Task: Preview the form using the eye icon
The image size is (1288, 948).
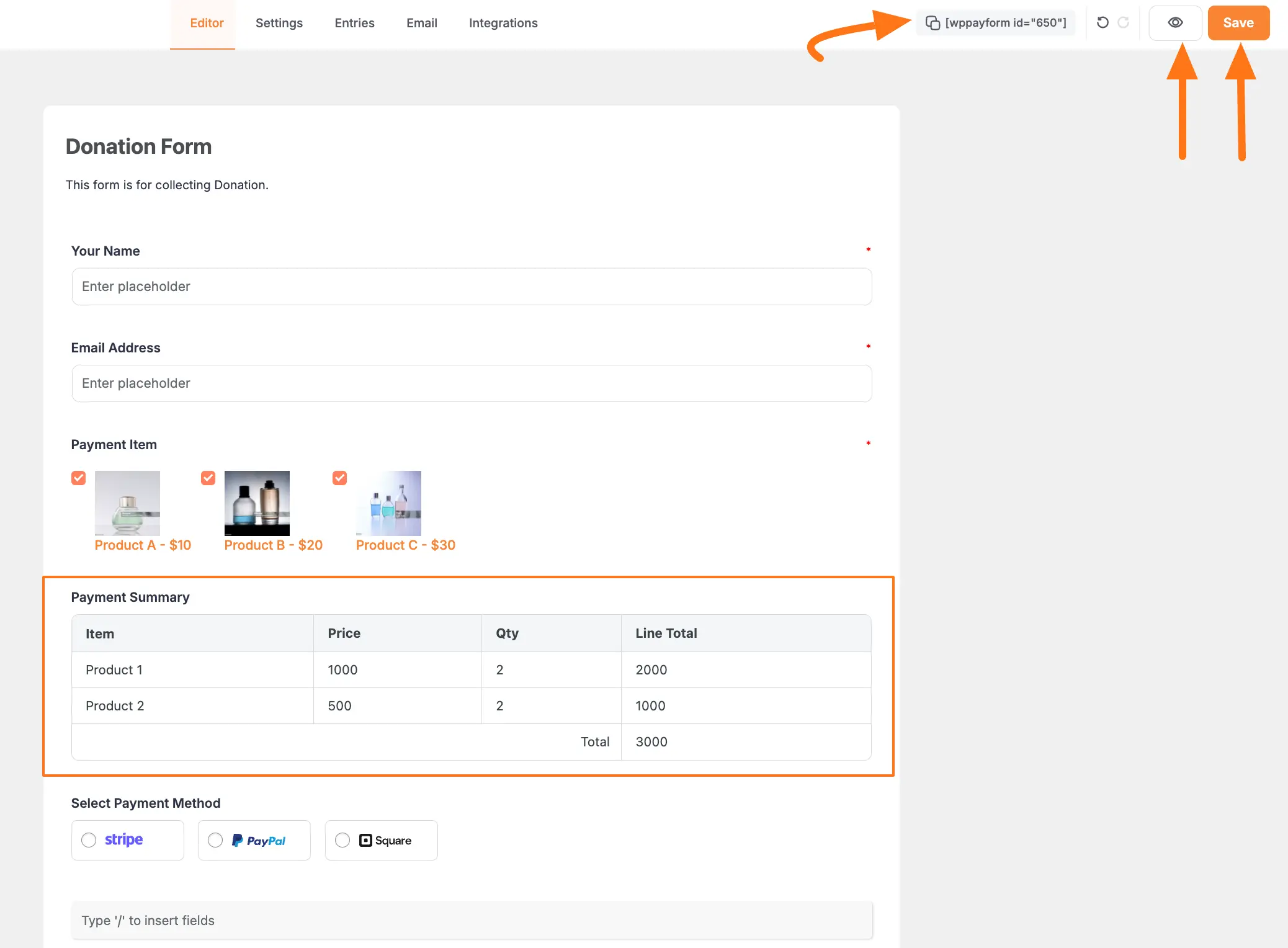Action: click(x=1175, y=22)
